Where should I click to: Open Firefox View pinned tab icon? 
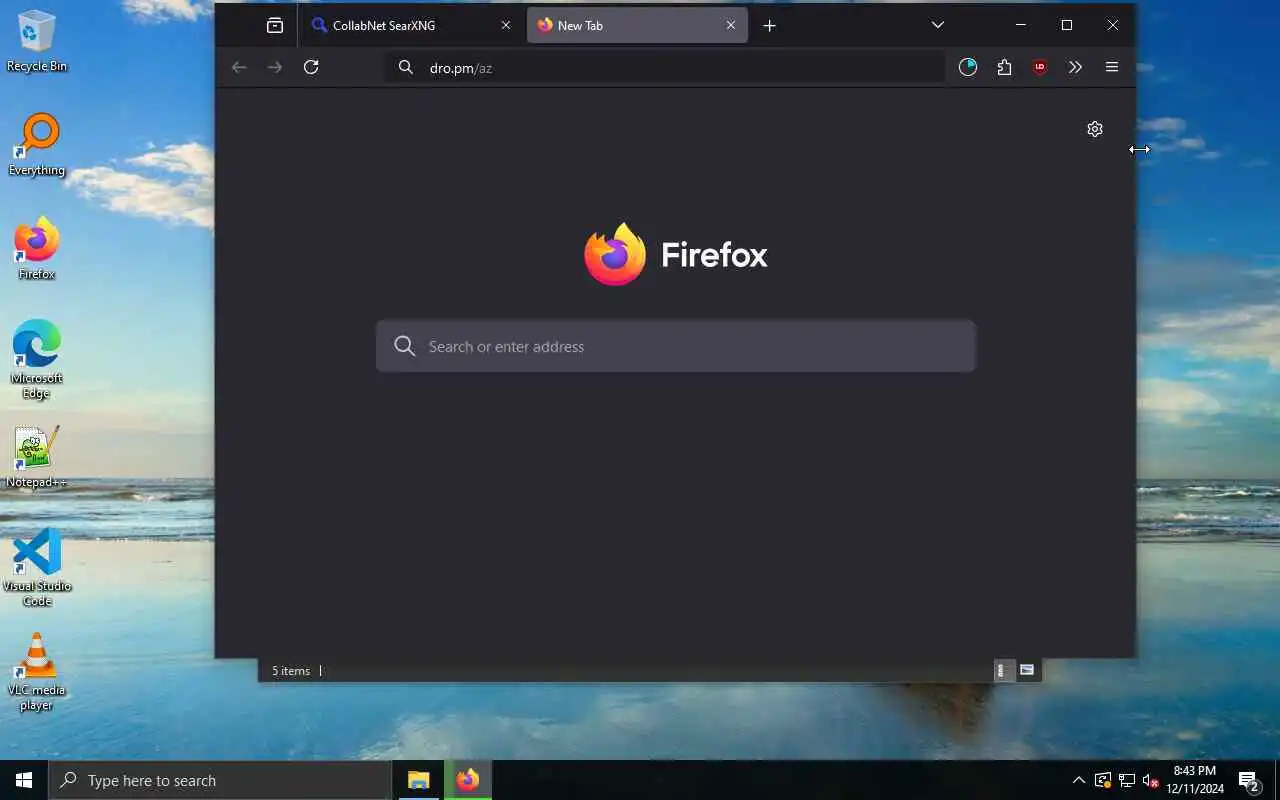pyautogui.click(x=275, y=25)
